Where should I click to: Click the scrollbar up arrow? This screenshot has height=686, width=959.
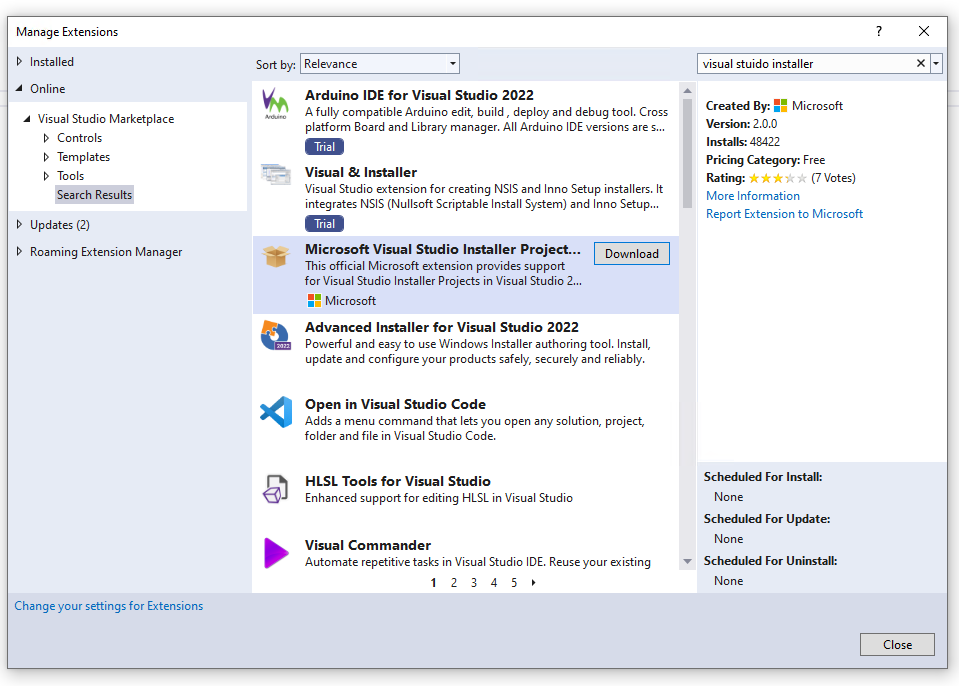coord(687,90)
